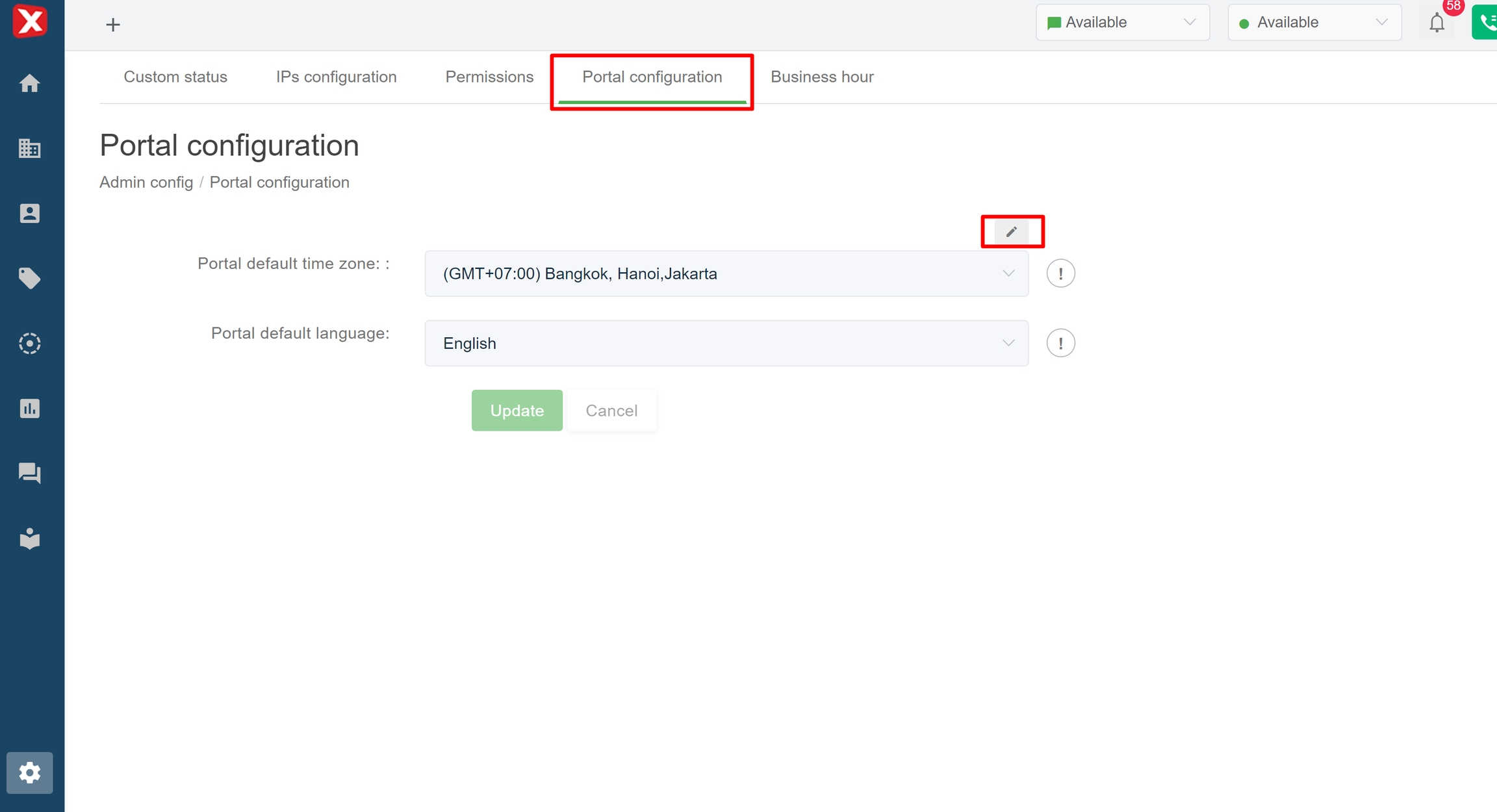Viewport: 1497px width, 812px height.
Task: Click info icon beside time zone field
Action: point(1060,273)
